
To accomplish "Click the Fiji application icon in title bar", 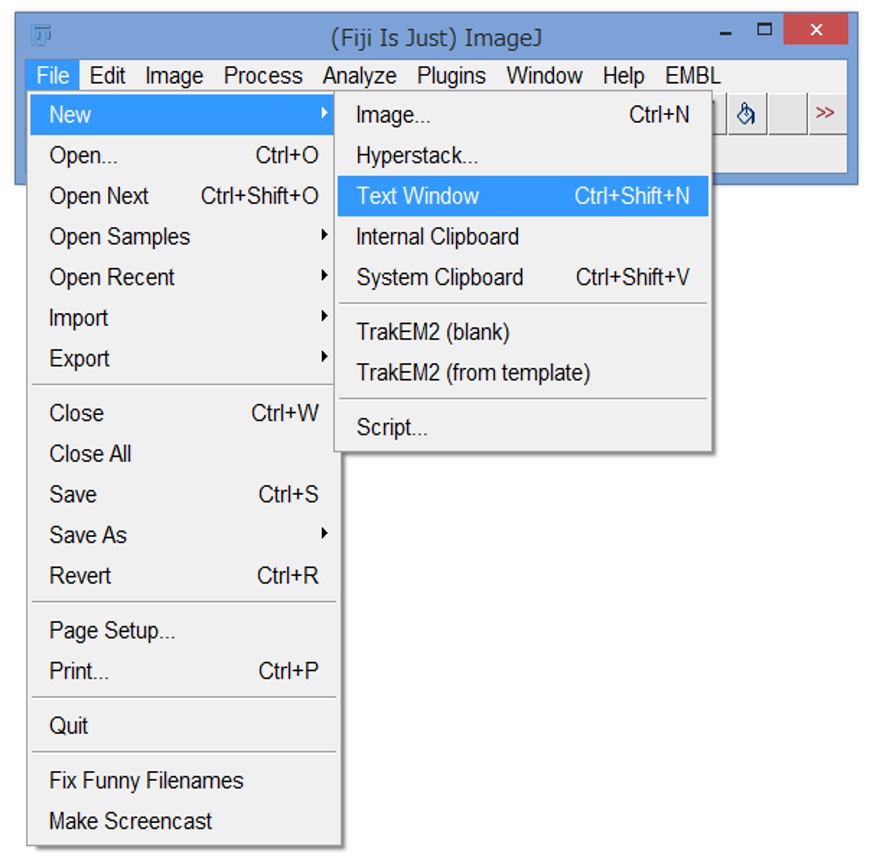I will [41, 35].
